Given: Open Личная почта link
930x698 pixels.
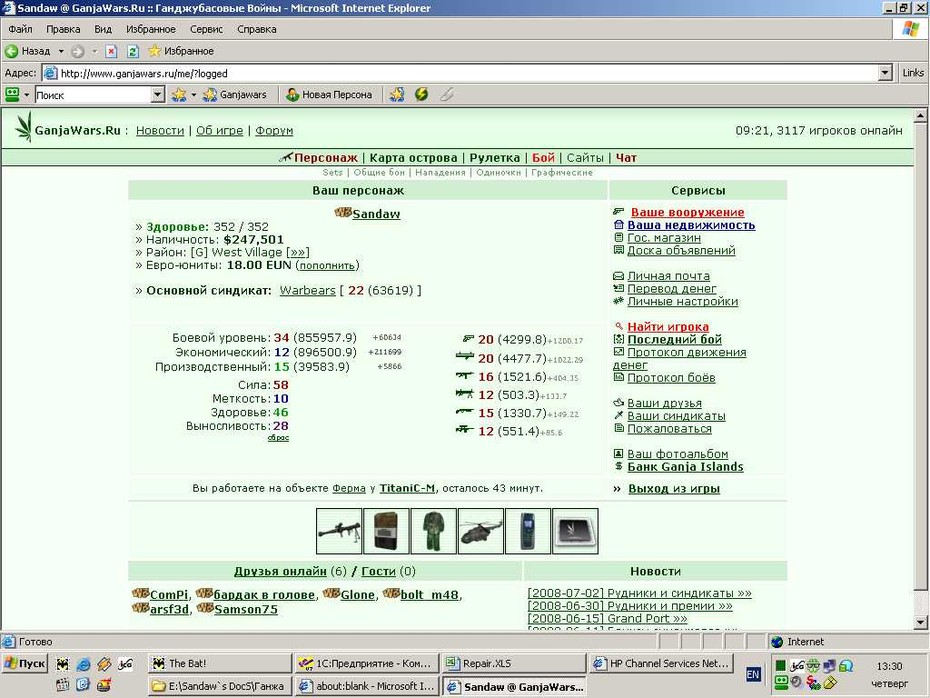Looking at the screenshot, I should [668, 276].
